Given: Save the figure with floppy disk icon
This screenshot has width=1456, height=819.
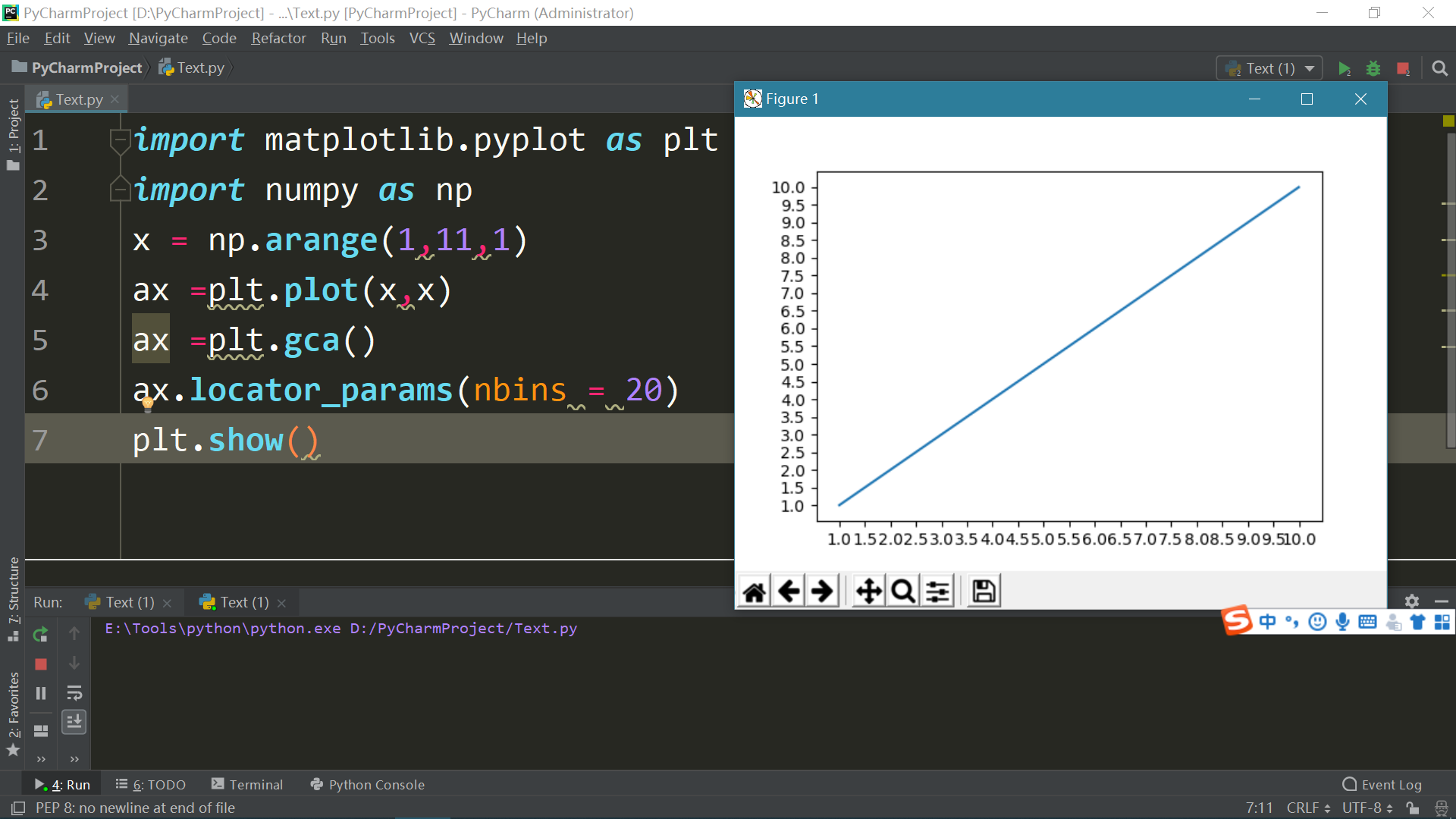Looking at the screenshot, I should point(984,591).
